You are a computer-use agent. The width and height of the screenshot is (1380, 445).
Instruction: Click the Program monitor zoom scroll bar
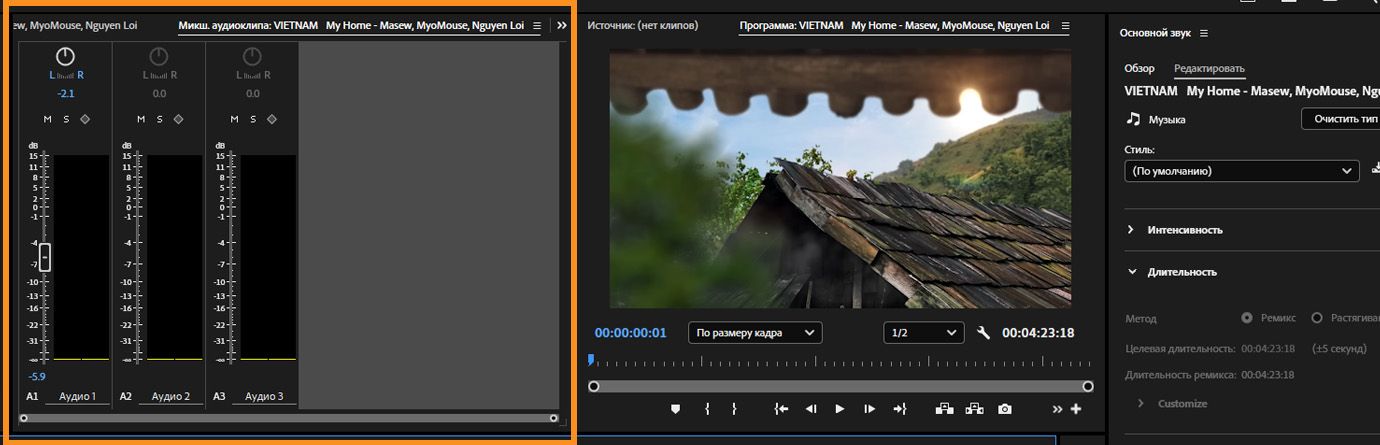point(840,386)
